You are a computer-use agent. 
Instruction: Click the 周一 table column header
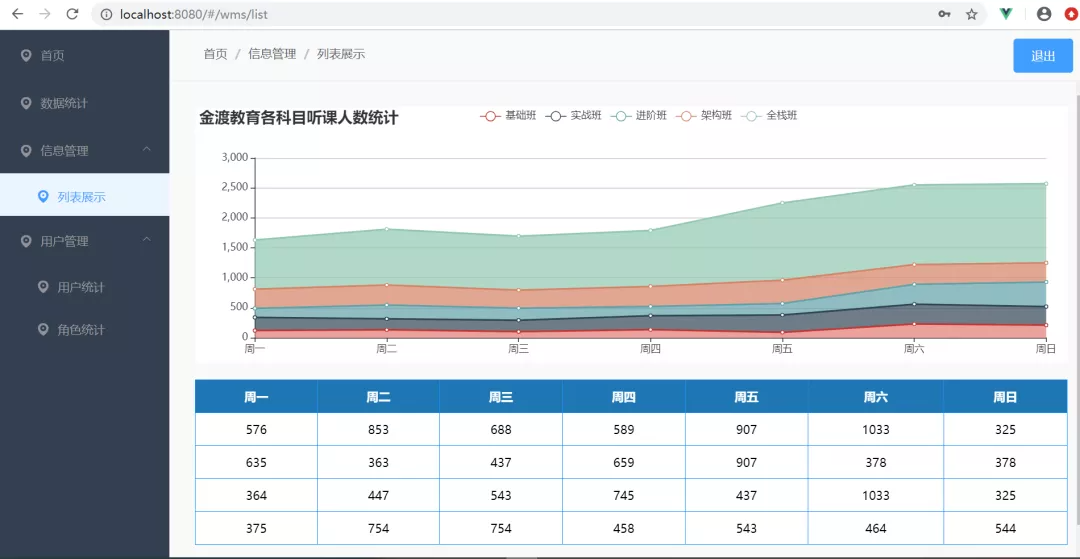(256, 397)
